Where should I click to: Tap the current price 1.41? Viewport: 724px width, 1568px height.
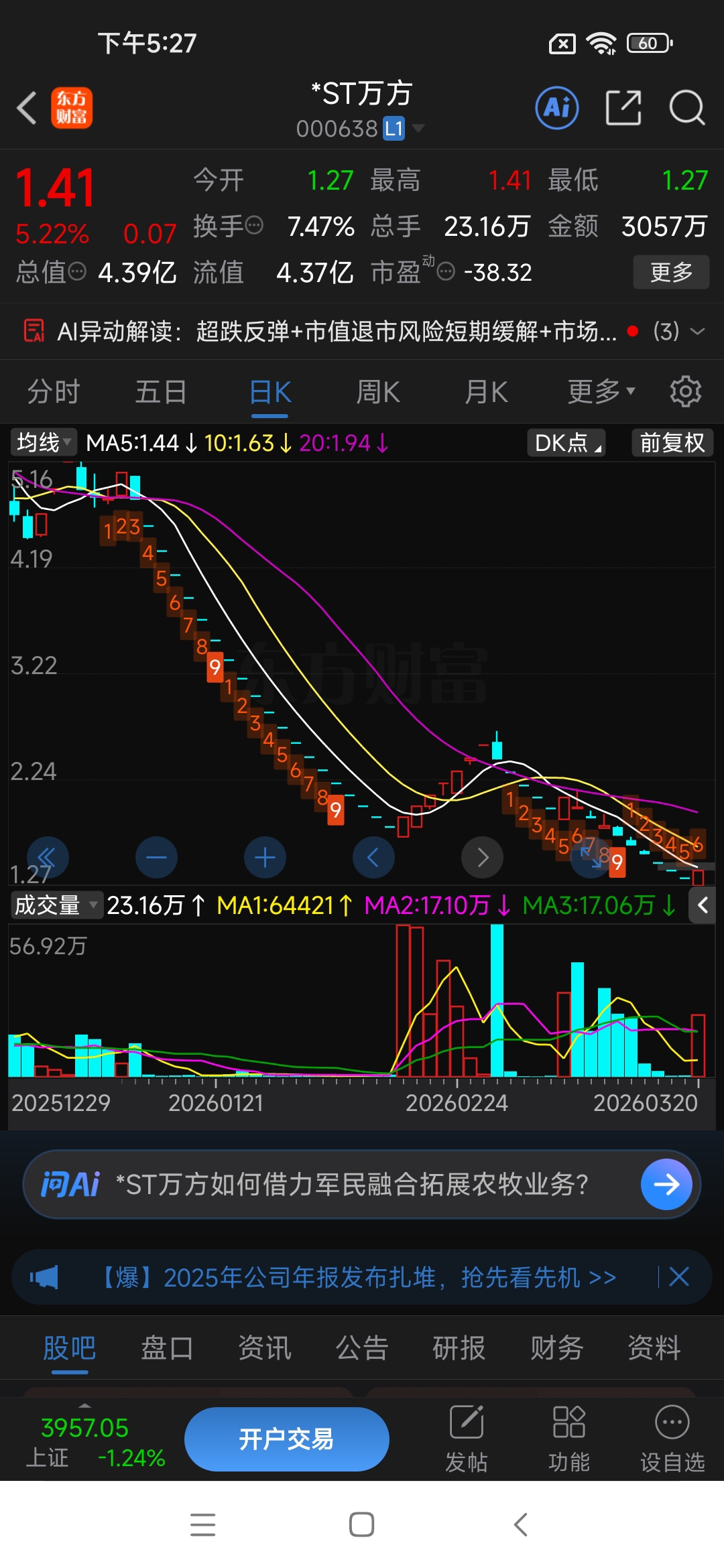pos(55,188)
